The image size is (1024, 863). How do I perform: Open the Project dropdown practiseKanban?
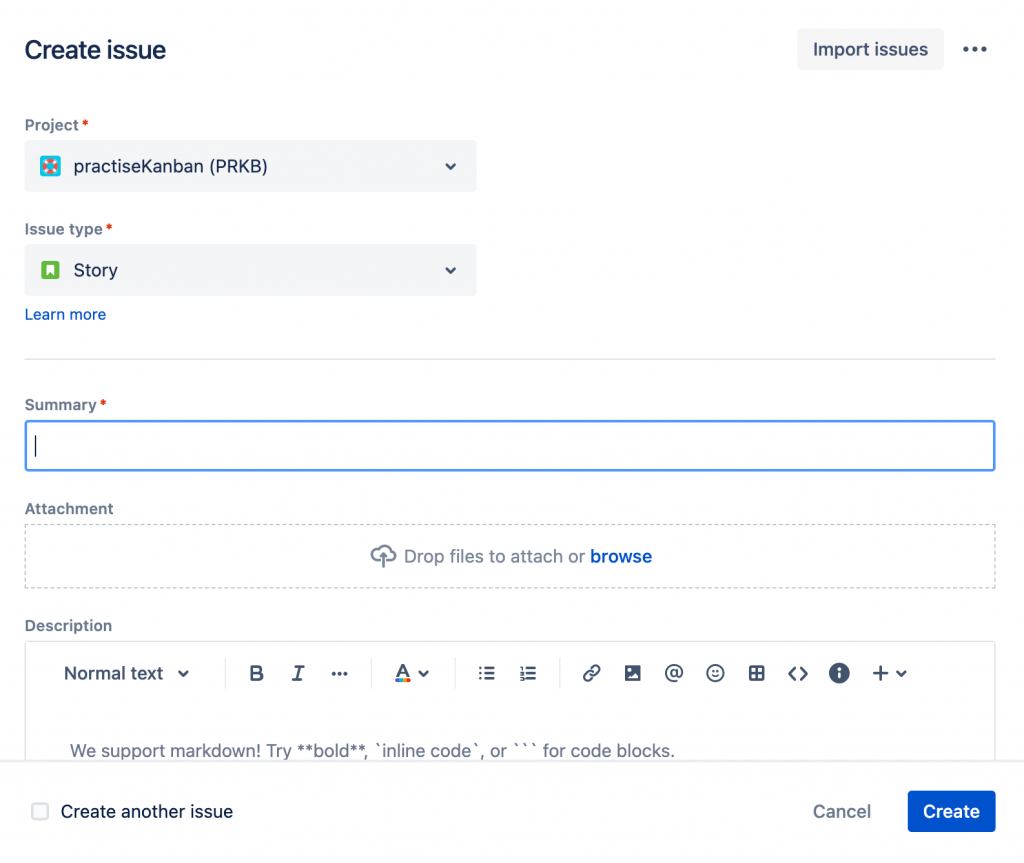250,166
